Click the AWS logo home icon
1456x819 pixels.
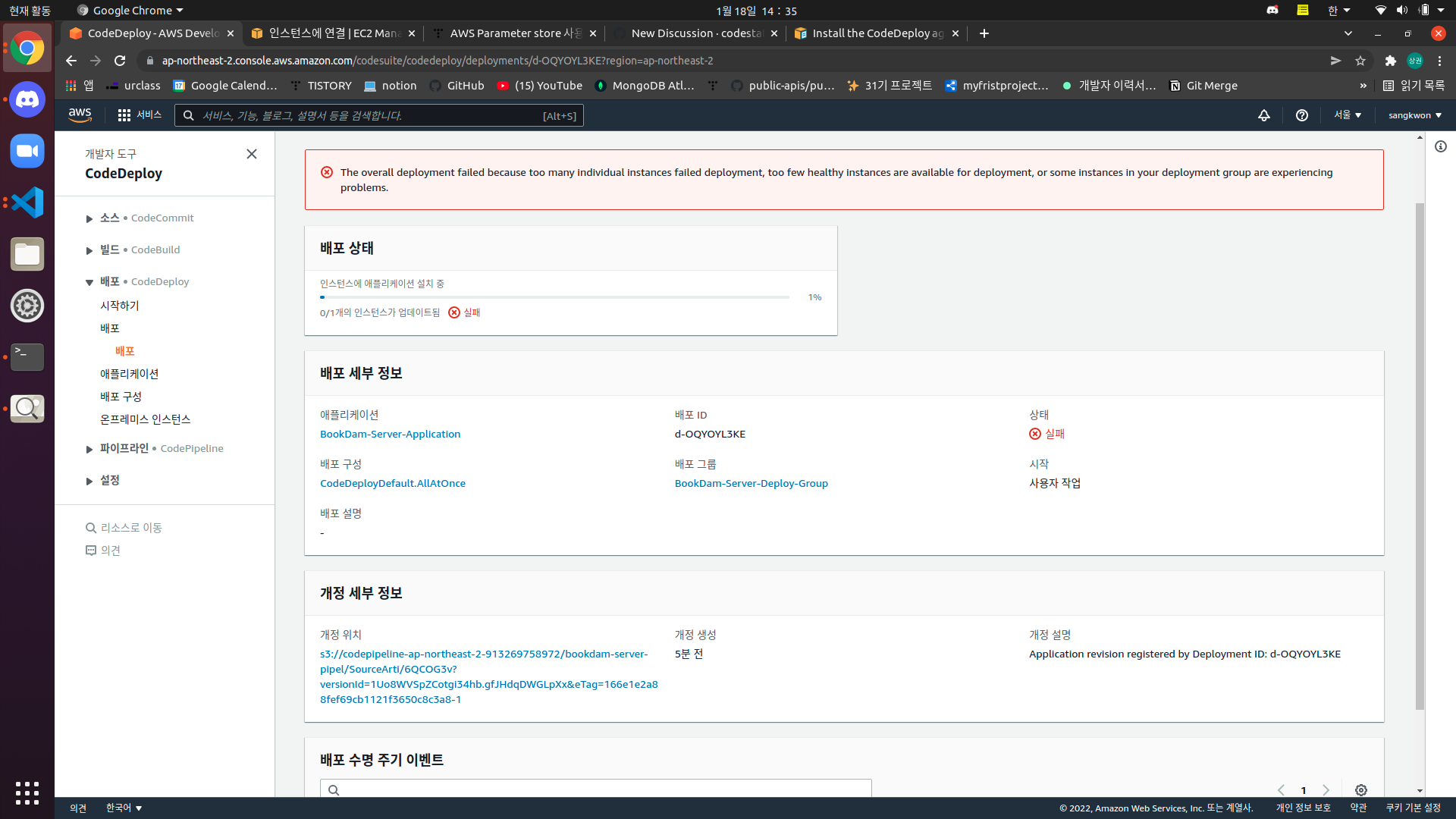[80, 115]
